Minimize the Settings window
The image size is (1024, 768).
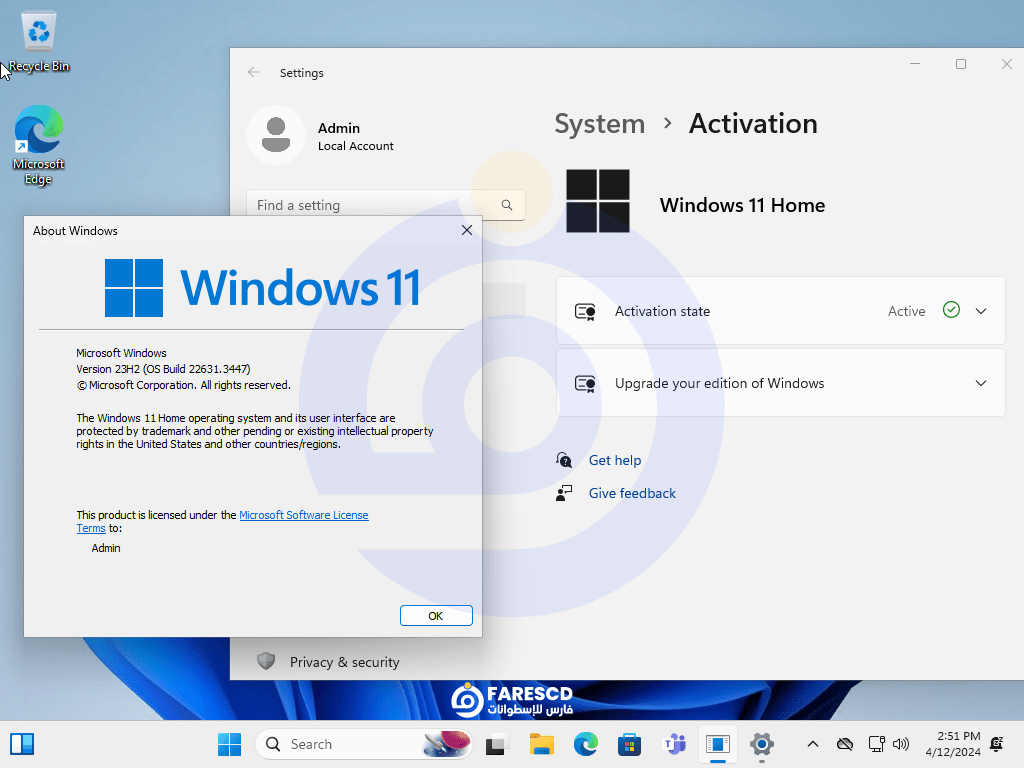pos(915,64)
